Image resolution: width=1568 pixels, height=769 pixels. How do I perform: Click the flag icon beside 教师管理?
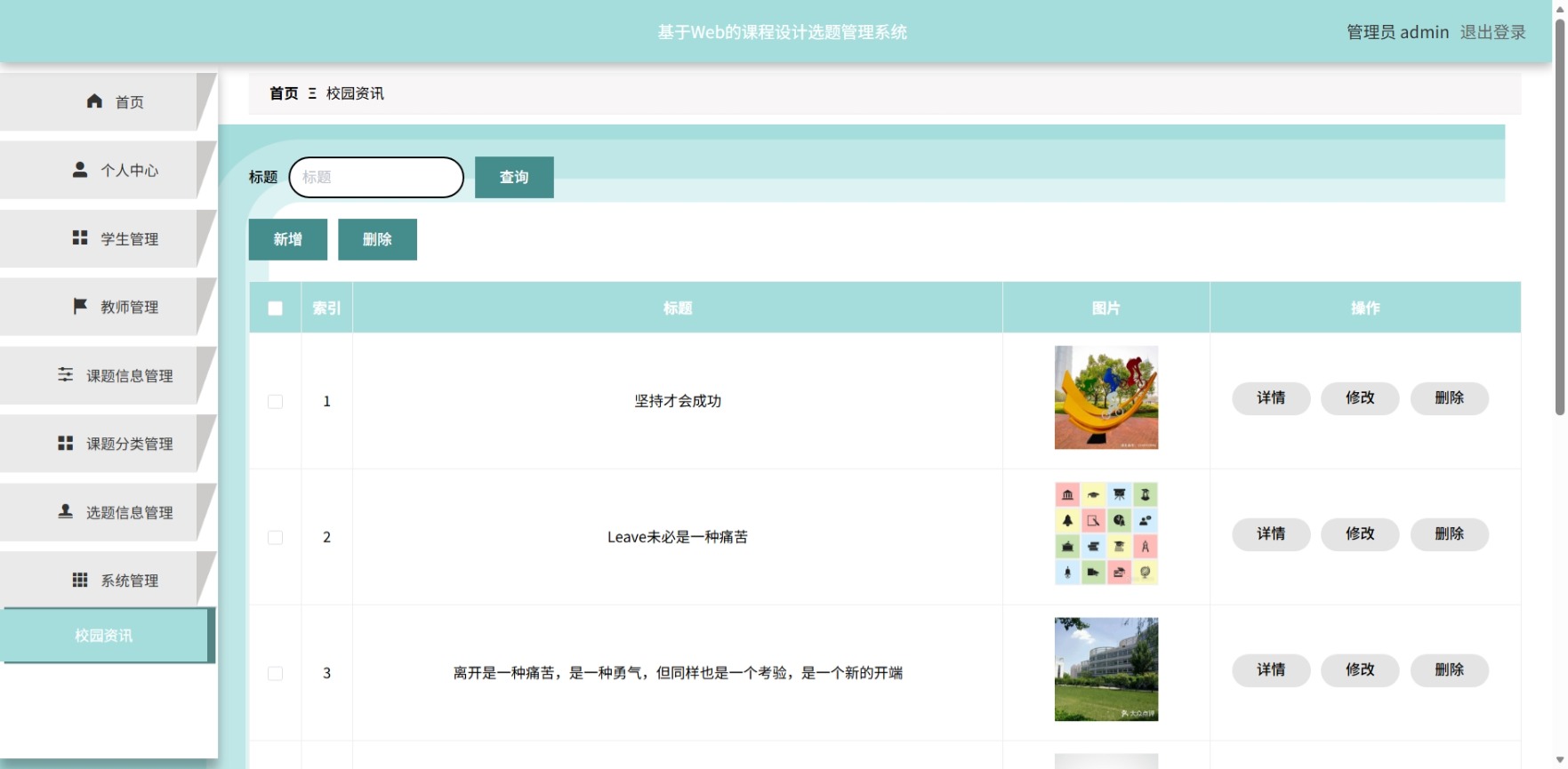click(x=80, y=307)
